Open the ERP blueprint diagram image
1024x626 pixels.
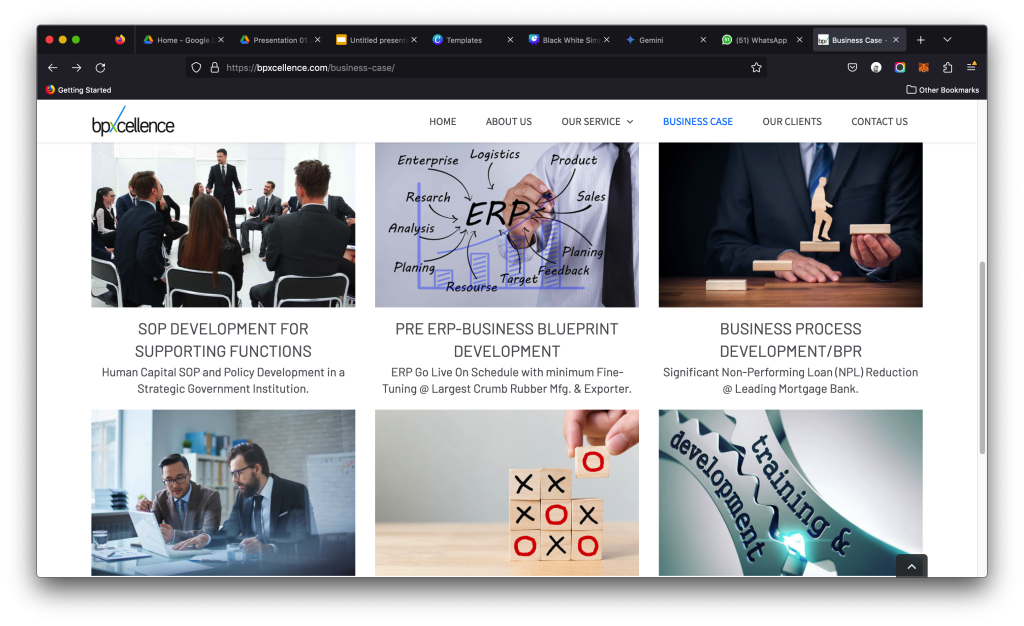pos(507,225)
